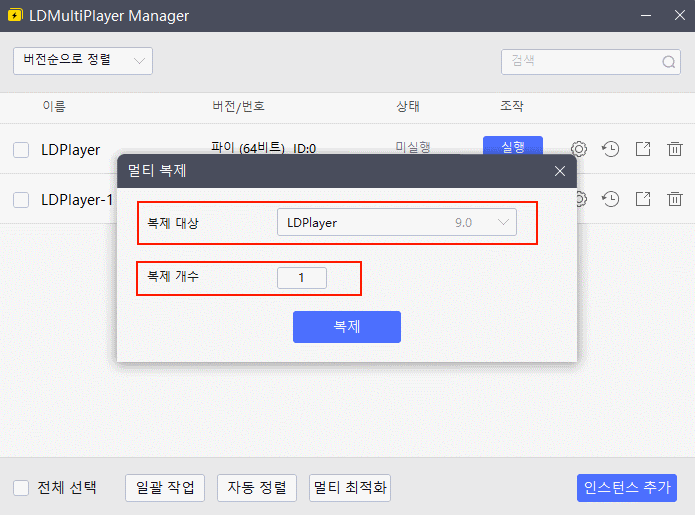Click backup/restore icon in LDPlayer row

610,149
